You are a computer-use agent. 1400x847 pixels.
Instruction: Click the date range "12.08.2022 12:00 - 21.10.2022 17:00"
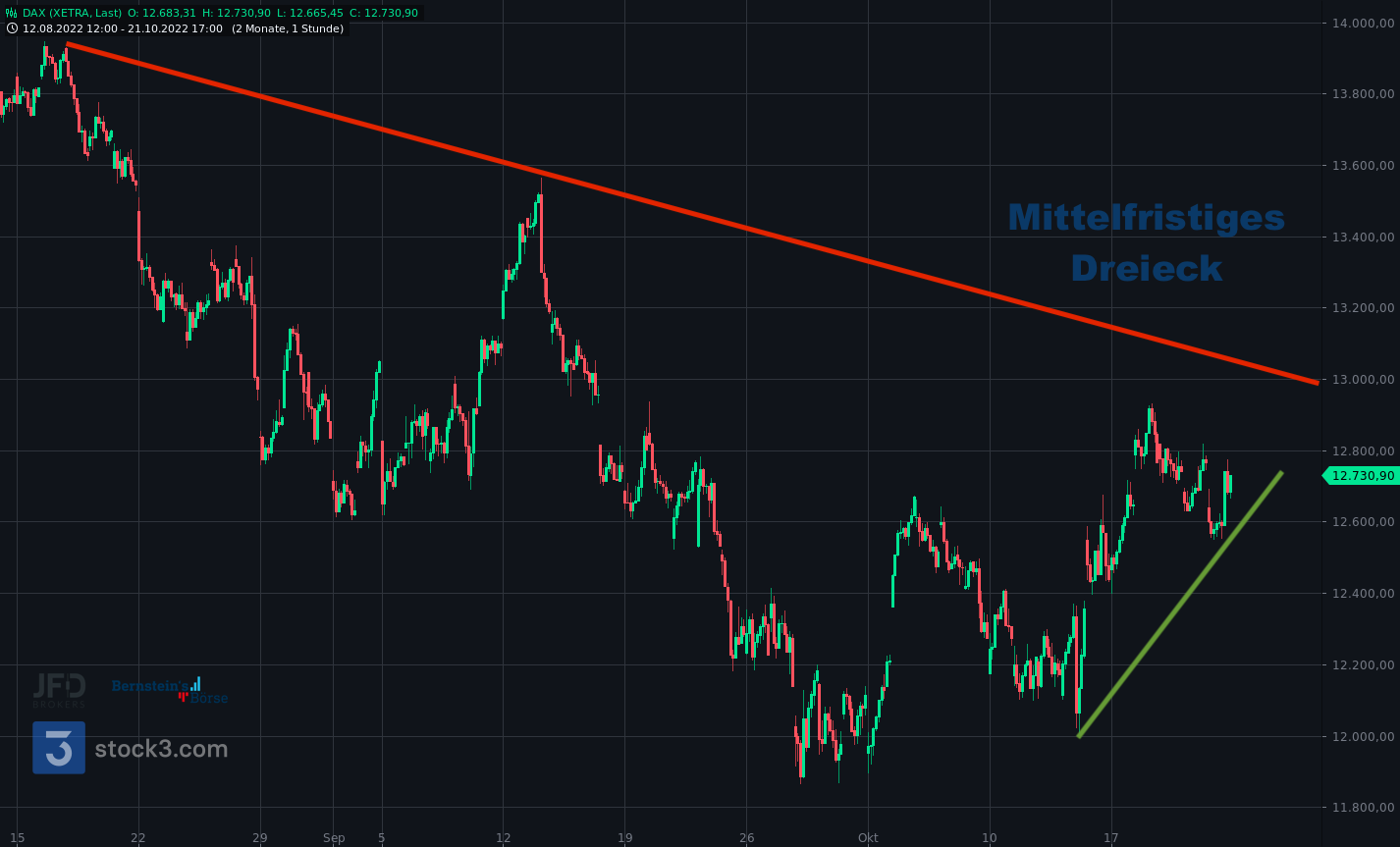pos(123,28)
